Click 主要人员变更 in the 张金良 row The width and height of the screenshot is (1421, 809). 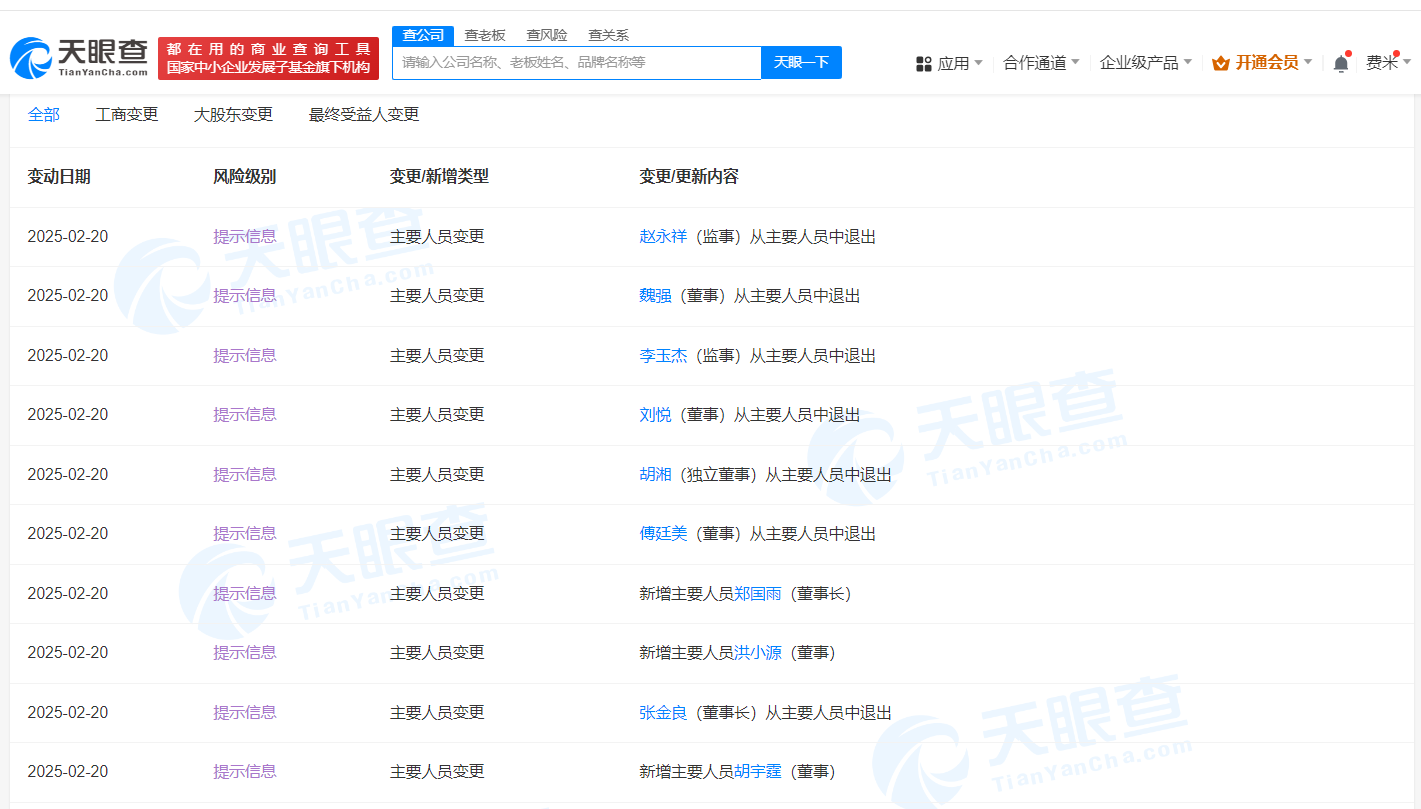pos(437,712)
